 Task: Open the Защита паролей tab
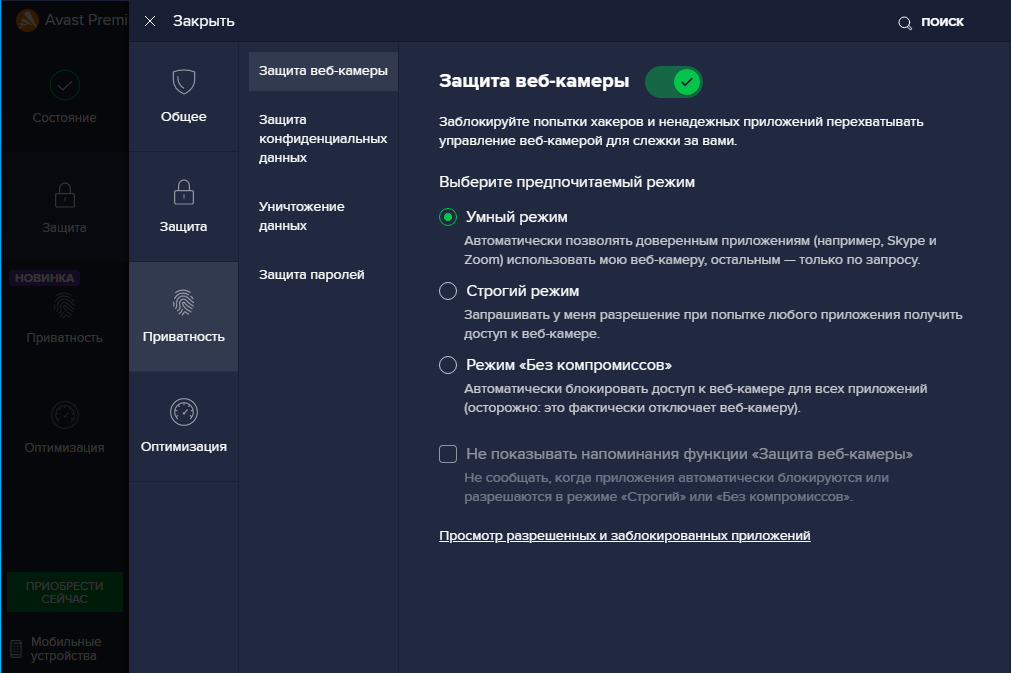click(311, 274)
